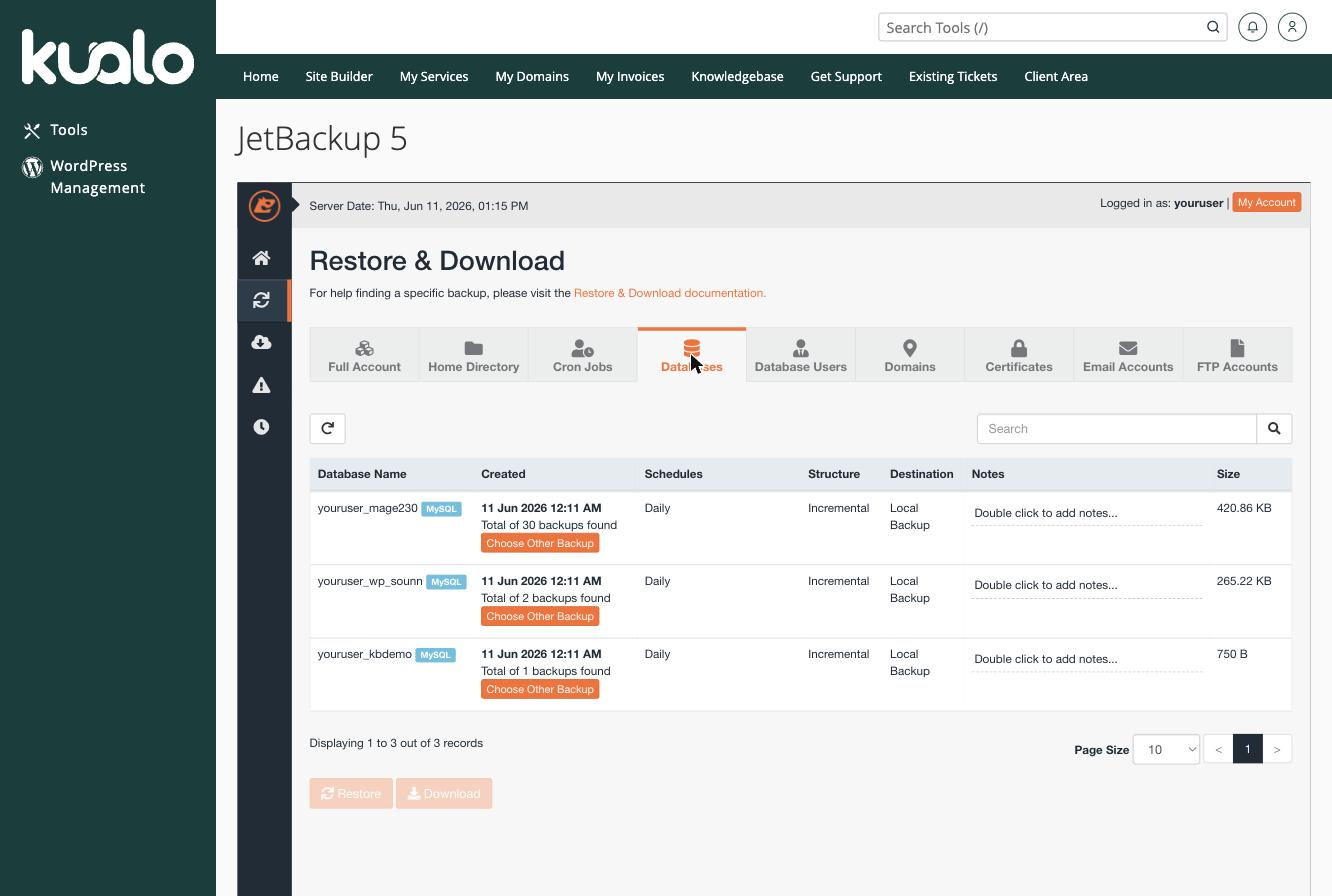Switch to the Email Accounts tab
The width and height of the screenshot is (1332, 896).
[x=1128, y=355]
